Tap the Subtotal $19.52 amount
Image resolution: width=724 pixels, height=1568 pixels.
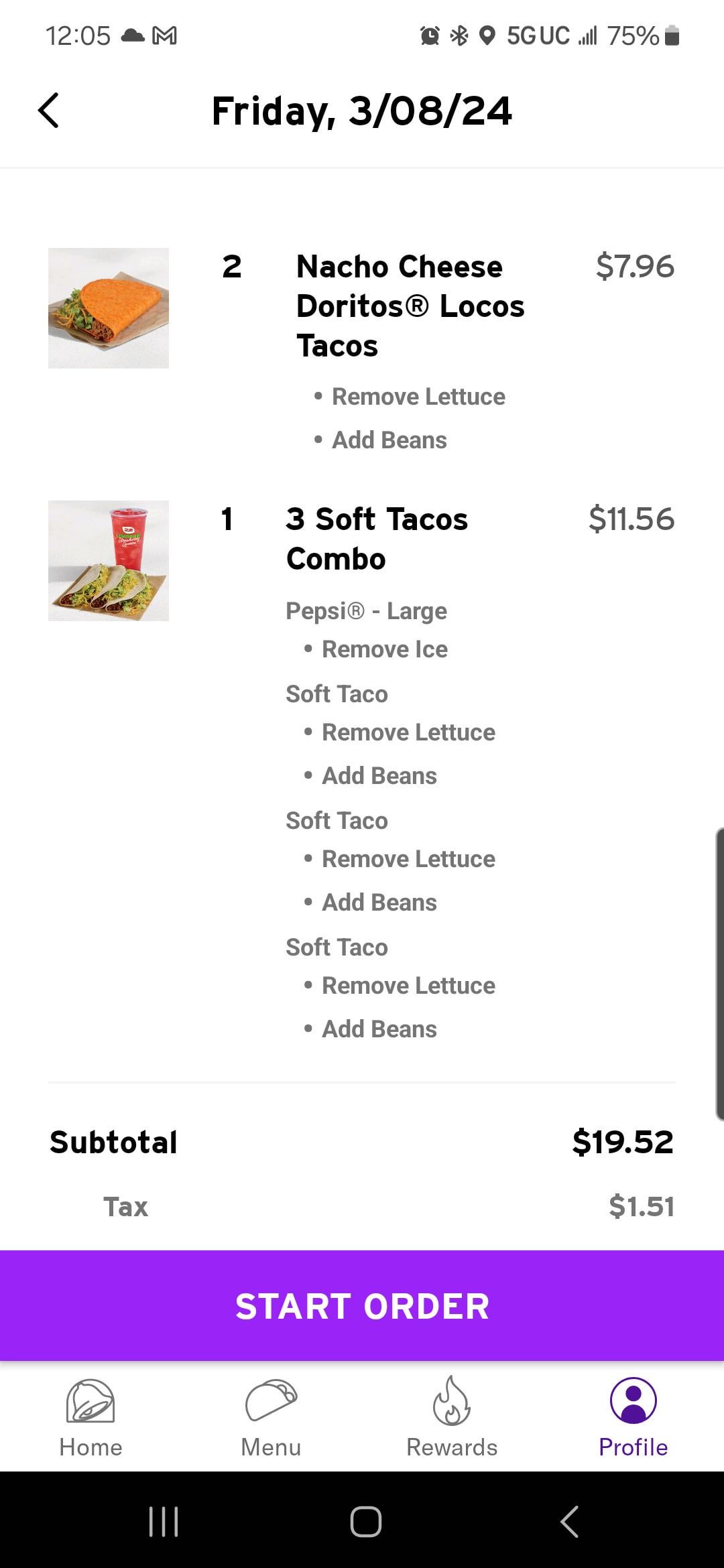tap(623, 1142)
